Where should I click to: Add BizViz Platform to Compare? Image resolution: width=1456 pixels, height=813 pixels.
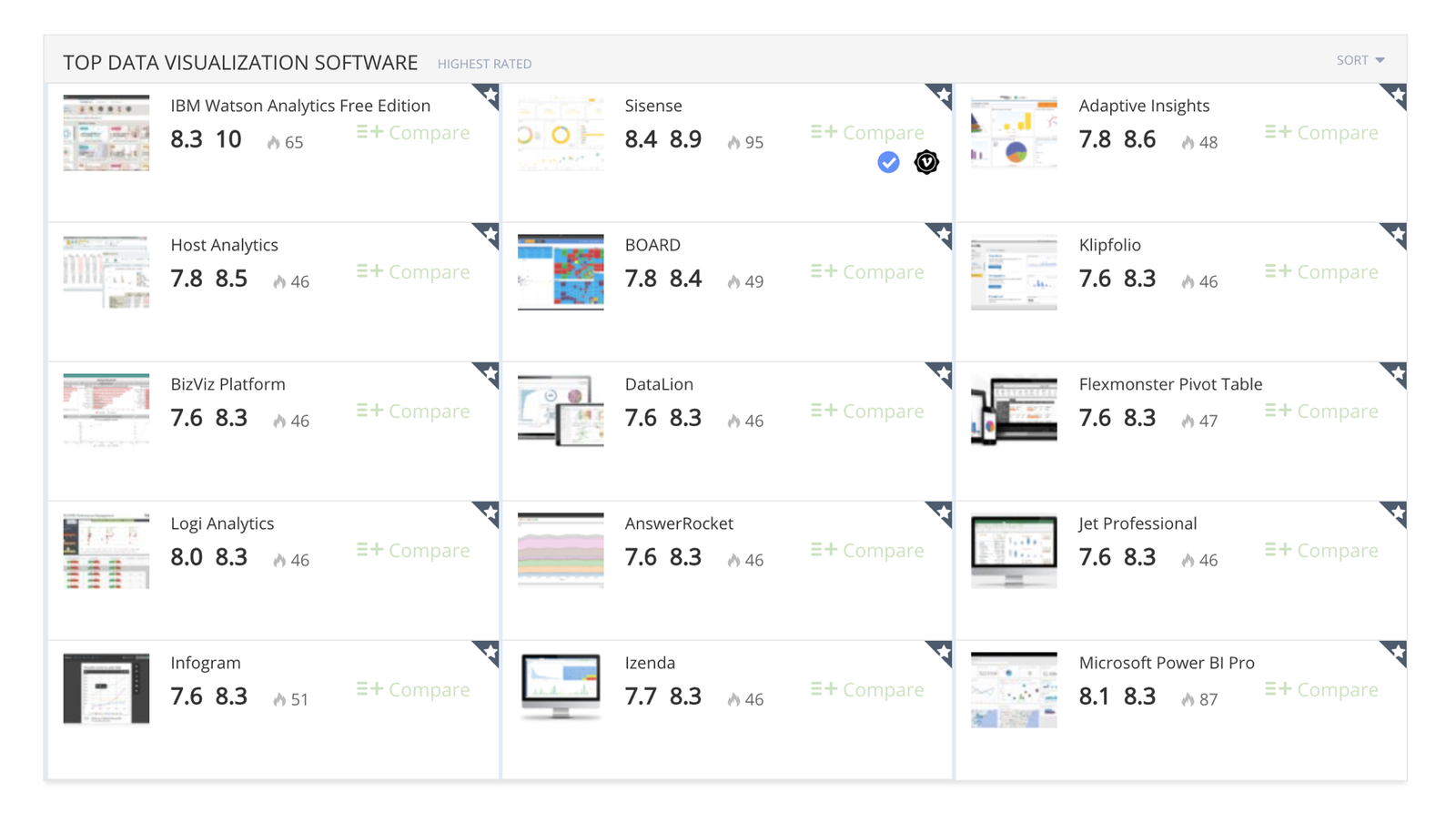point(413,412)
